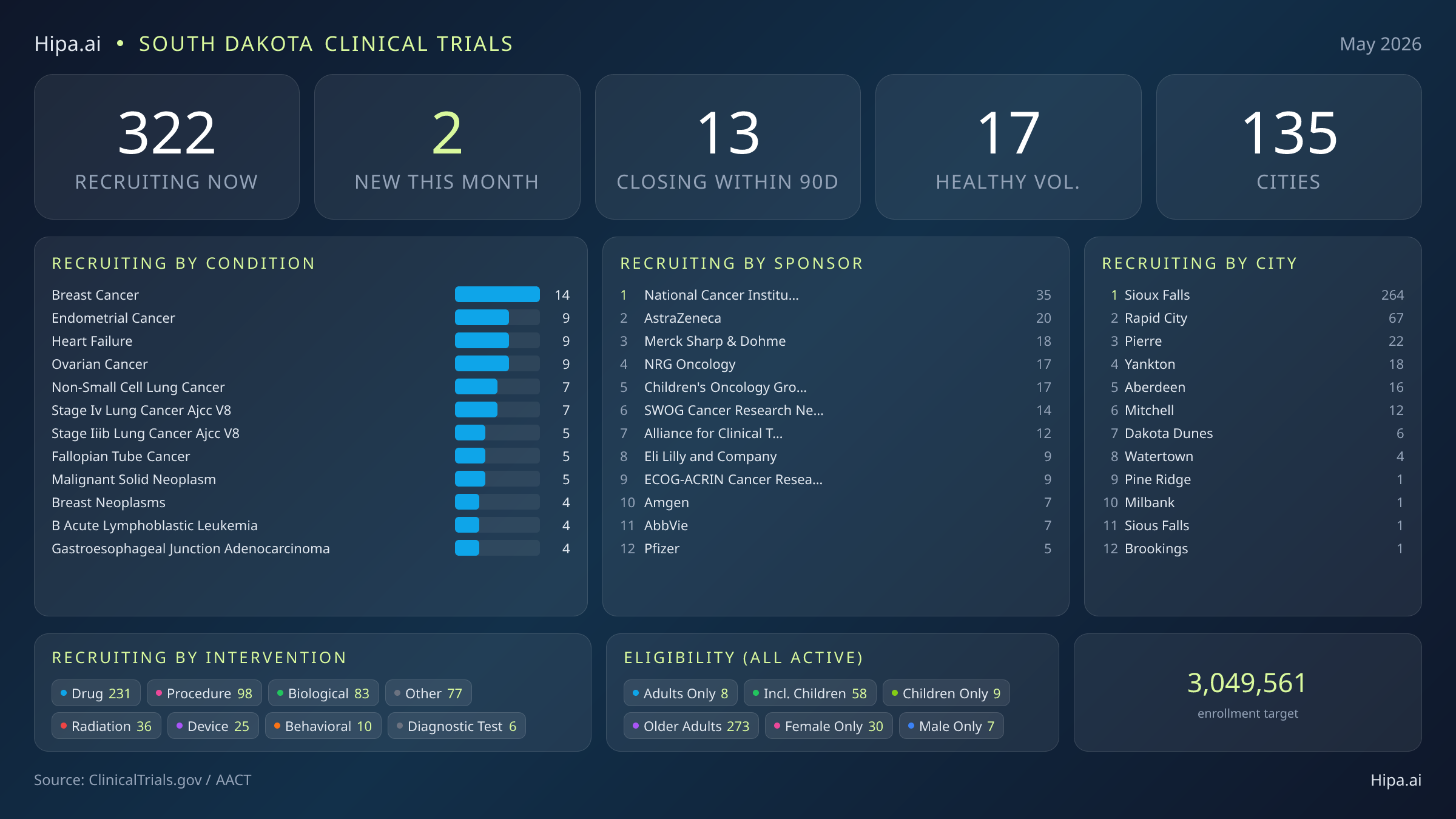Click Alliance for Clinical T... sponsor
This screenshot has width=1456, height=819.
[x=835, y=433]
